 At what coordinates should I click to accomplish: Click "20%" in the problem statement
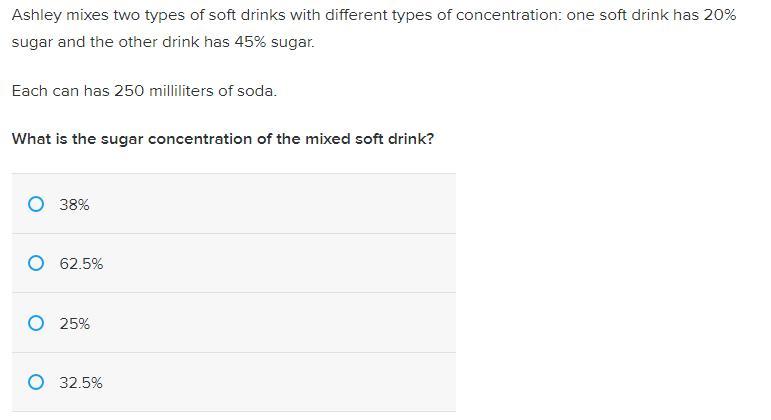point(719,17)
